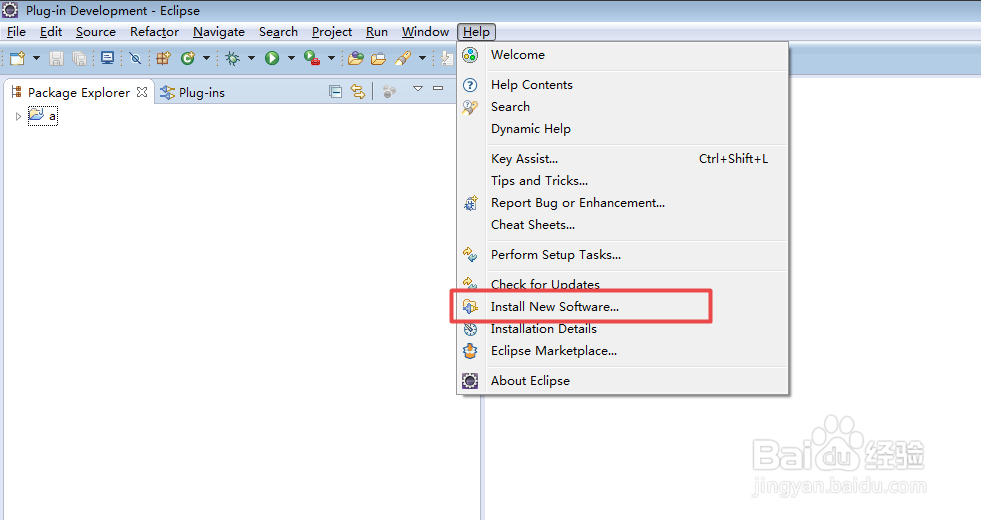Choose Install New Software... entry
The image size is (981, 520).
tap(623, 307)
